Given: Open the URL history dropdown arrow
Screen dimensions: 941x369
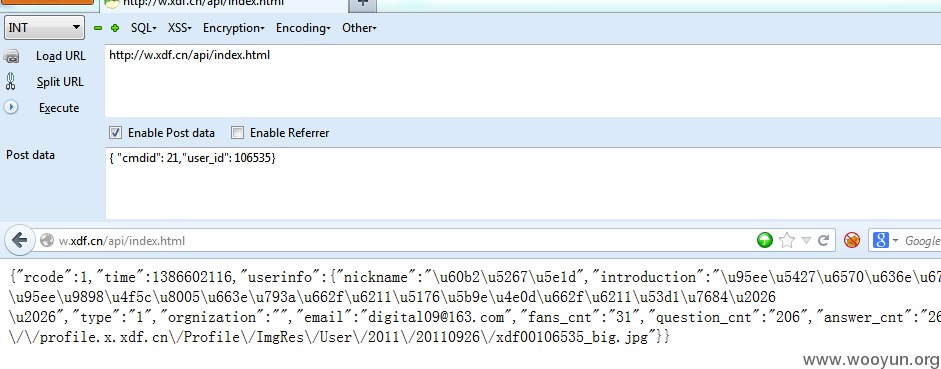Looking at the screenshot, I should pyautogui.click(x=806, y=241).
